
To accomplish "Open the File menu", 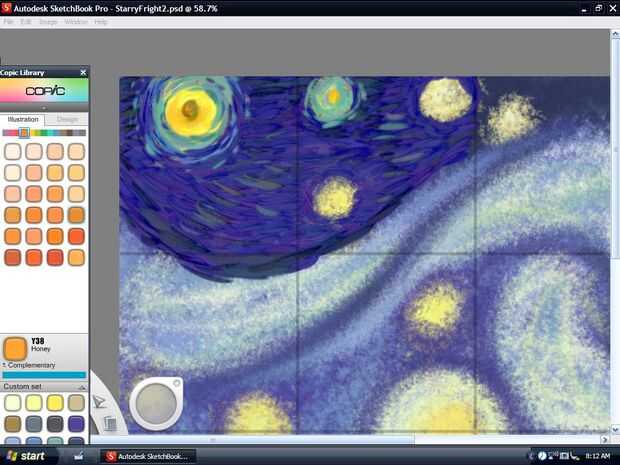I will tap(8, 22).
